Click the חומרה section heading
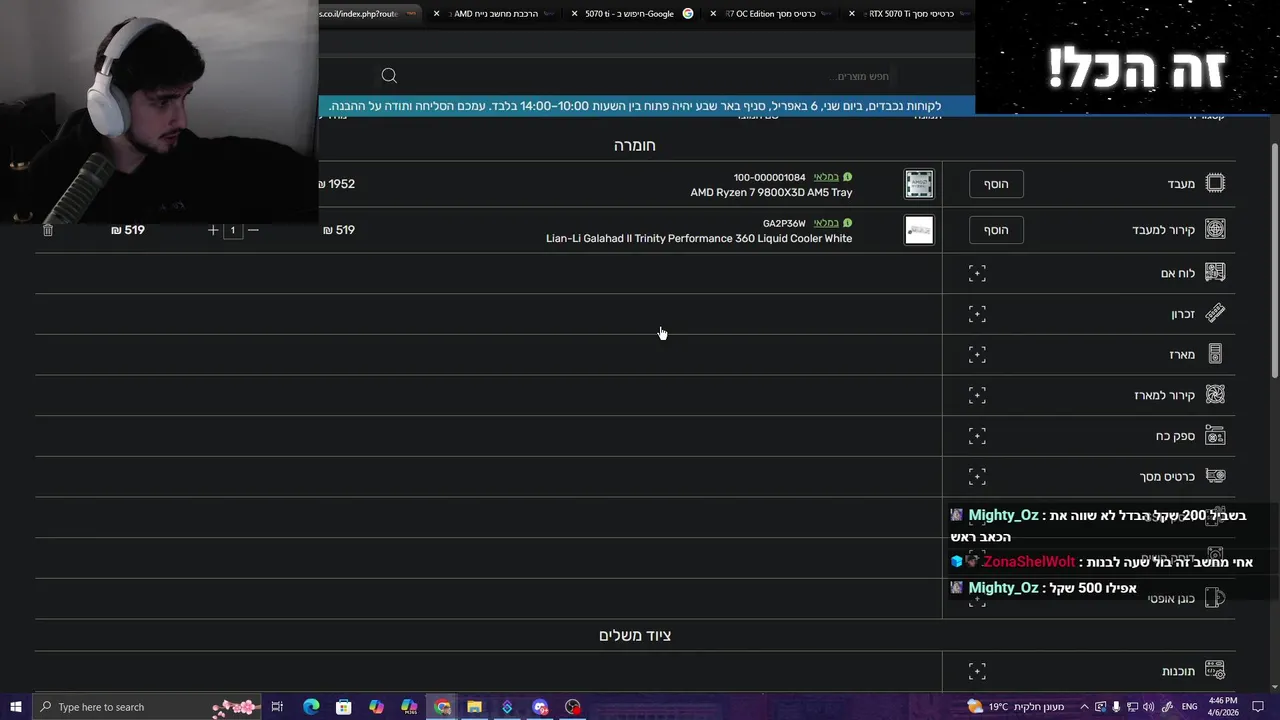The width and height of the screenshot is (1280, 720). [635, 145]
